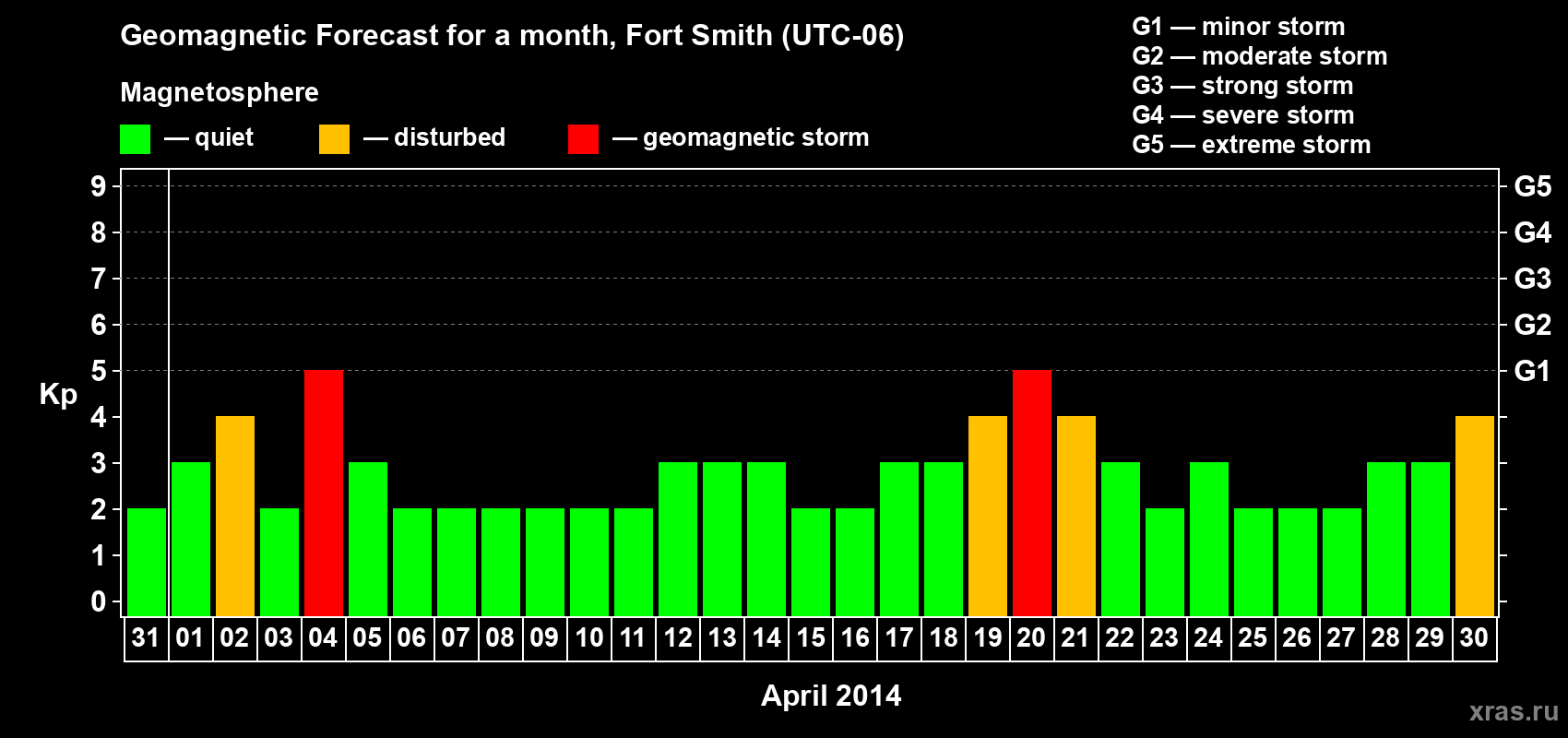
Task: Click the 'G2' right-axis label
Action: coord(1533,325)
